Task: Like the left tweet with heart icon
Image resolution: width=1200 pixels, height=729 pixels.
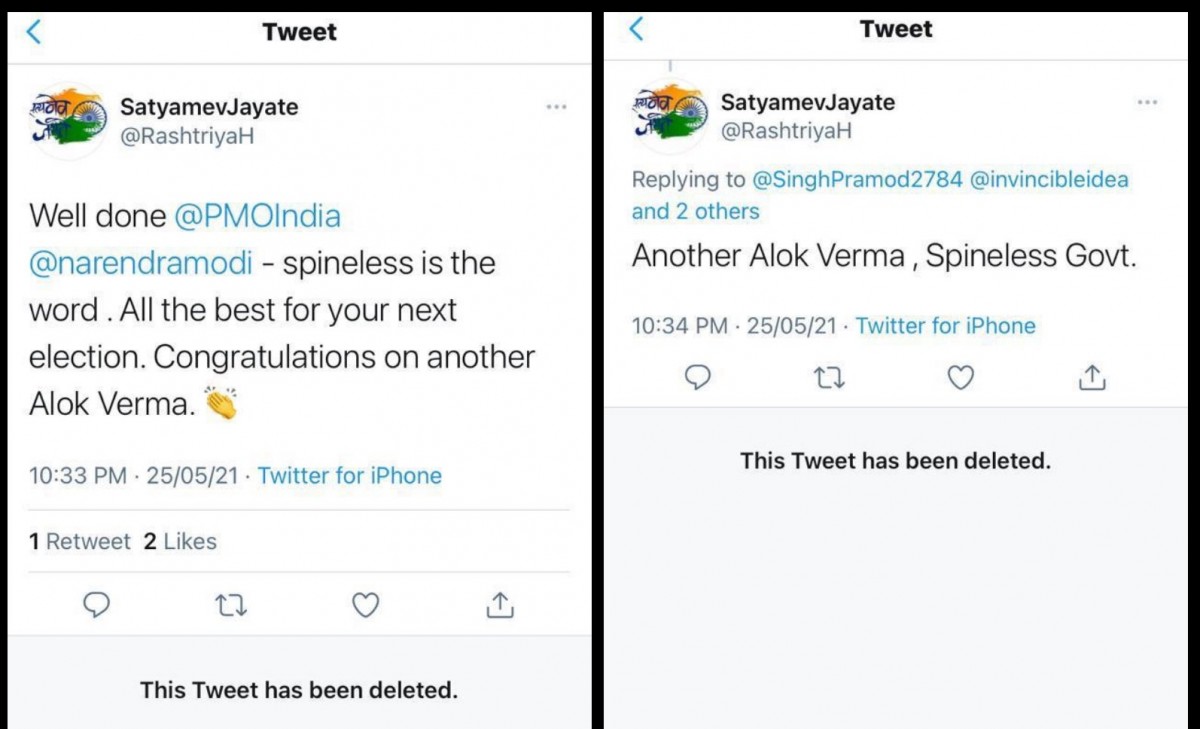Action: point(366,605)
